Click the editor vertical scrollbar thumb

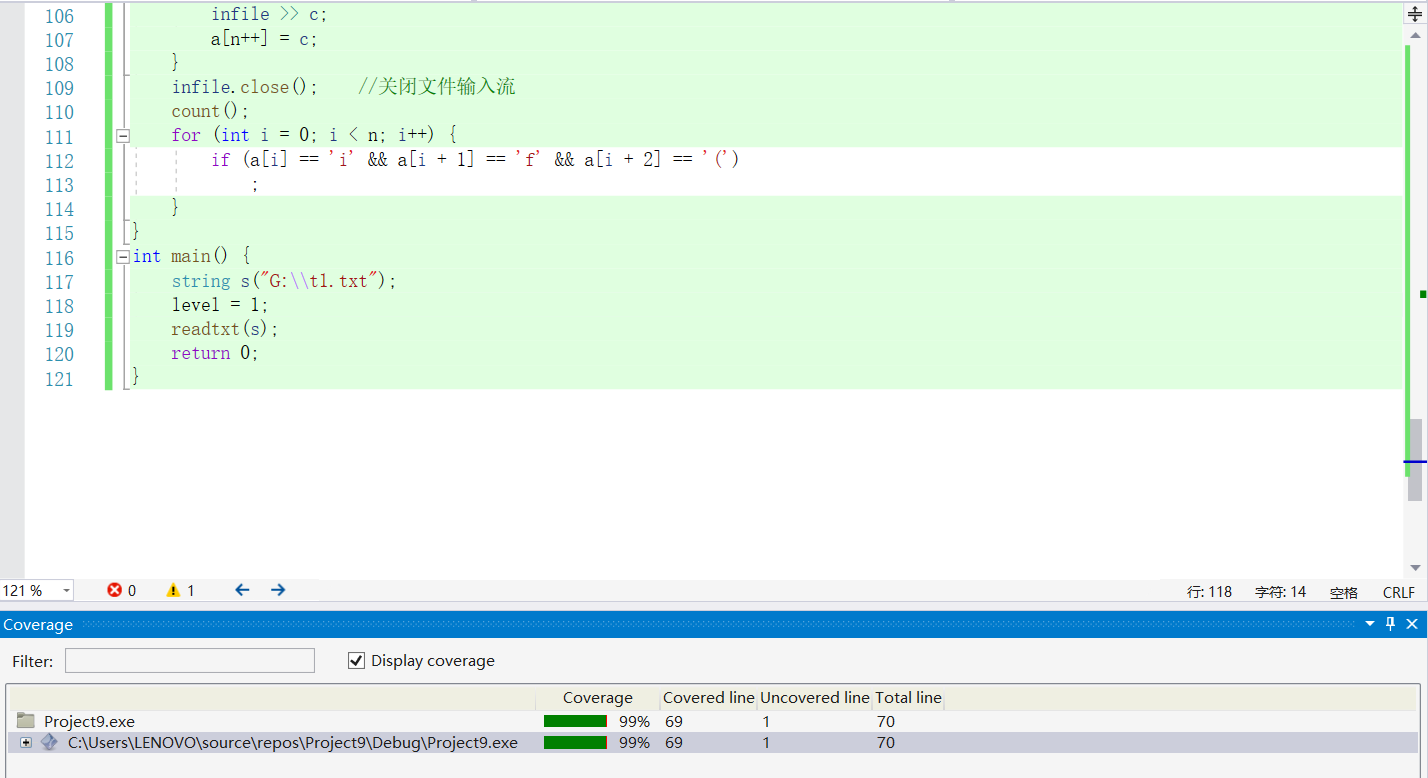point(1415,460)
